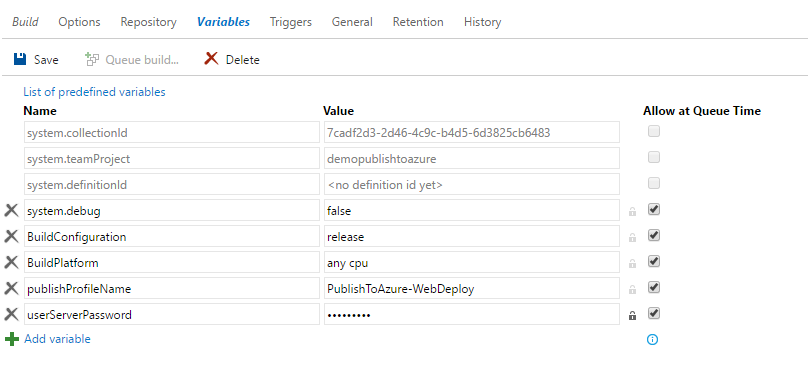Click the green plus Add variable icon
This screenshot has height=387, width=808.
point(11,339)
